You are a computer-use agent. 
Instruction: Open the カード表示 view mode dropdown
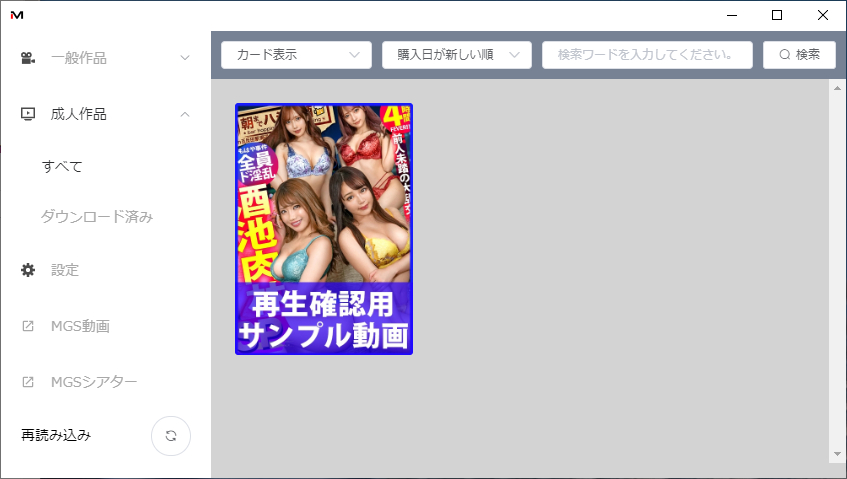click(297, 55)
